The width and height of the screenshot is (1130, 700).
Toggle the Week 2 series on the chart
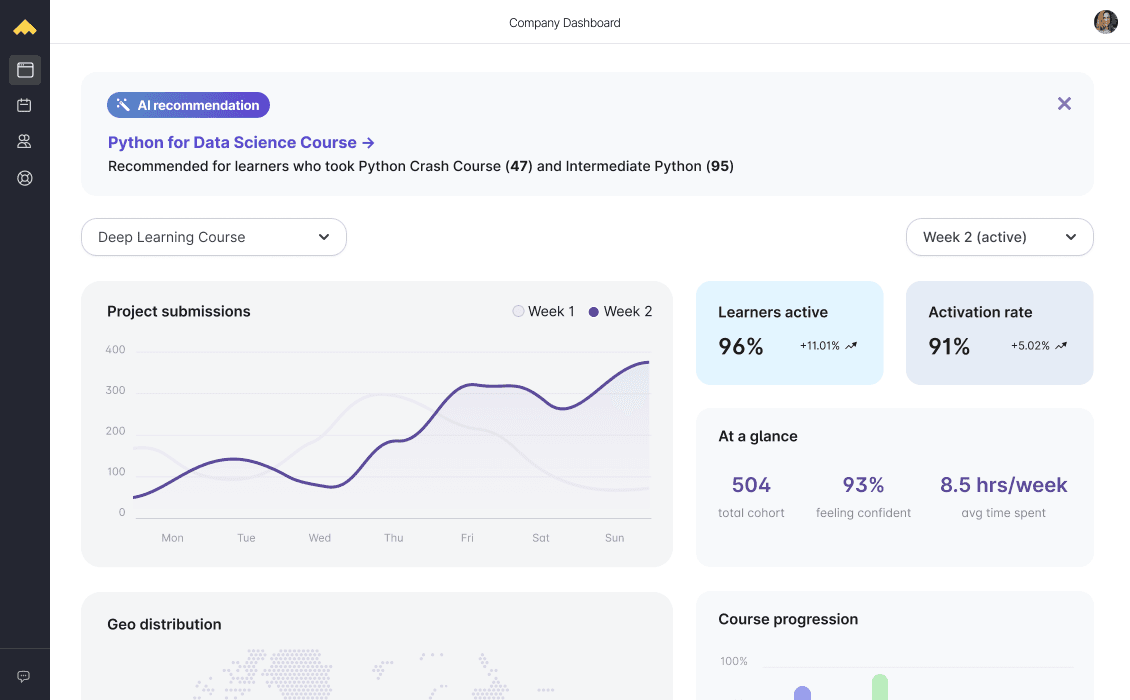click(619, 311)
